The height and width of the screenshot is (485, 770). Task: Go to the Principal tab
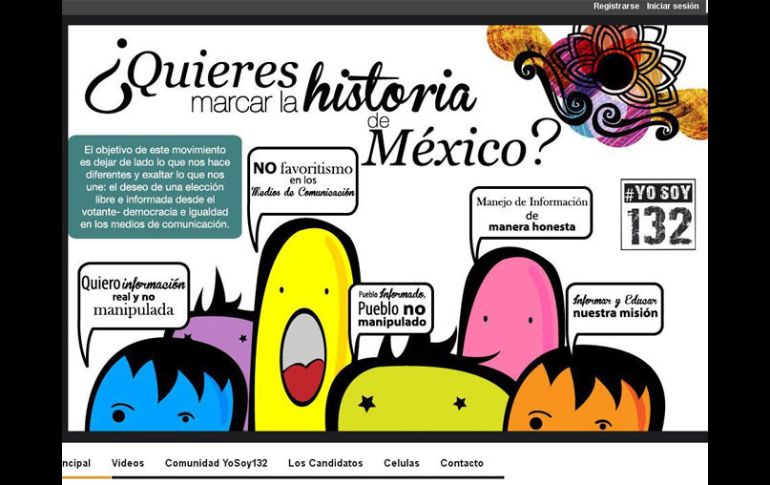(x=76, y=463)
